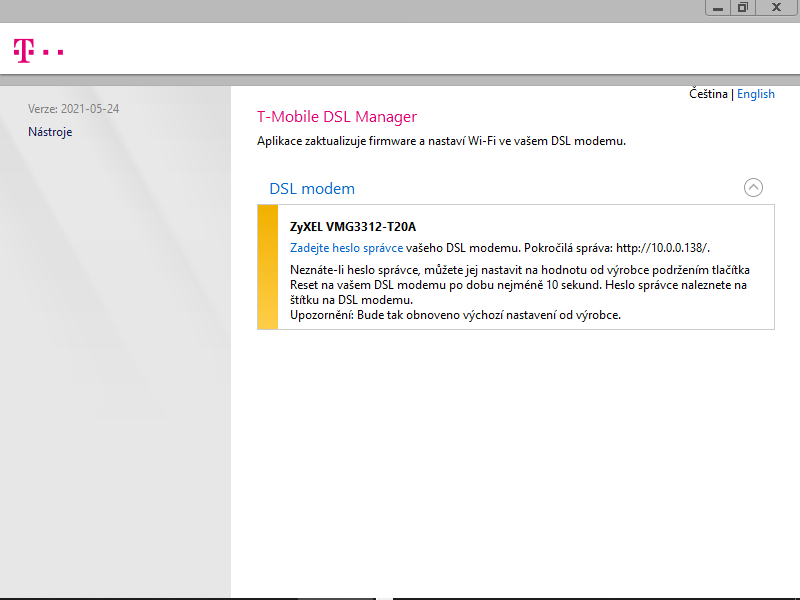Screen dimensions: 800x600
Task: Click the Aplikace zaktualizuje firmware description
Action: click(x=441, y=141)
